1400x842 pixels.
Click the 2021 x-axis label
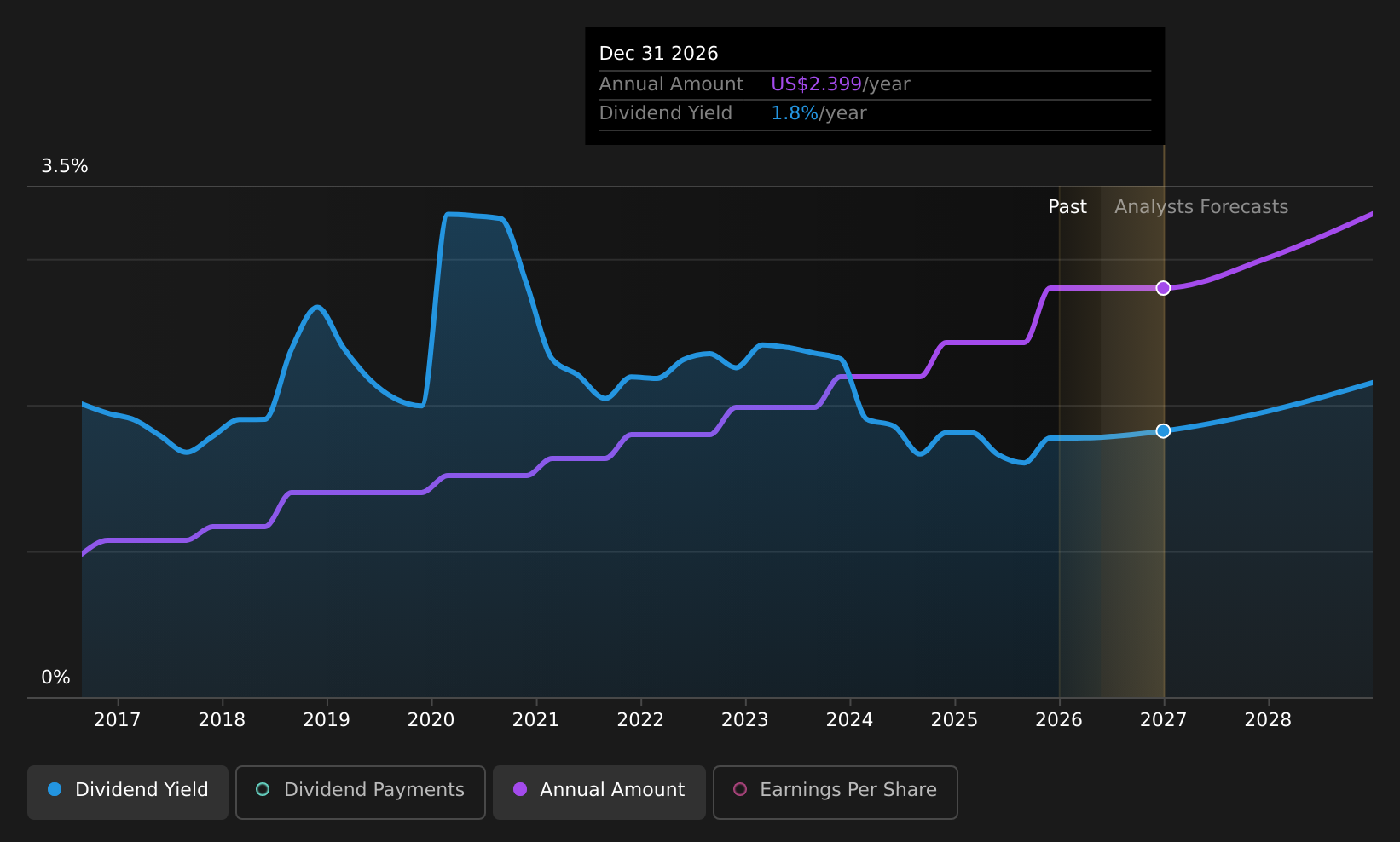coord(535,720)
